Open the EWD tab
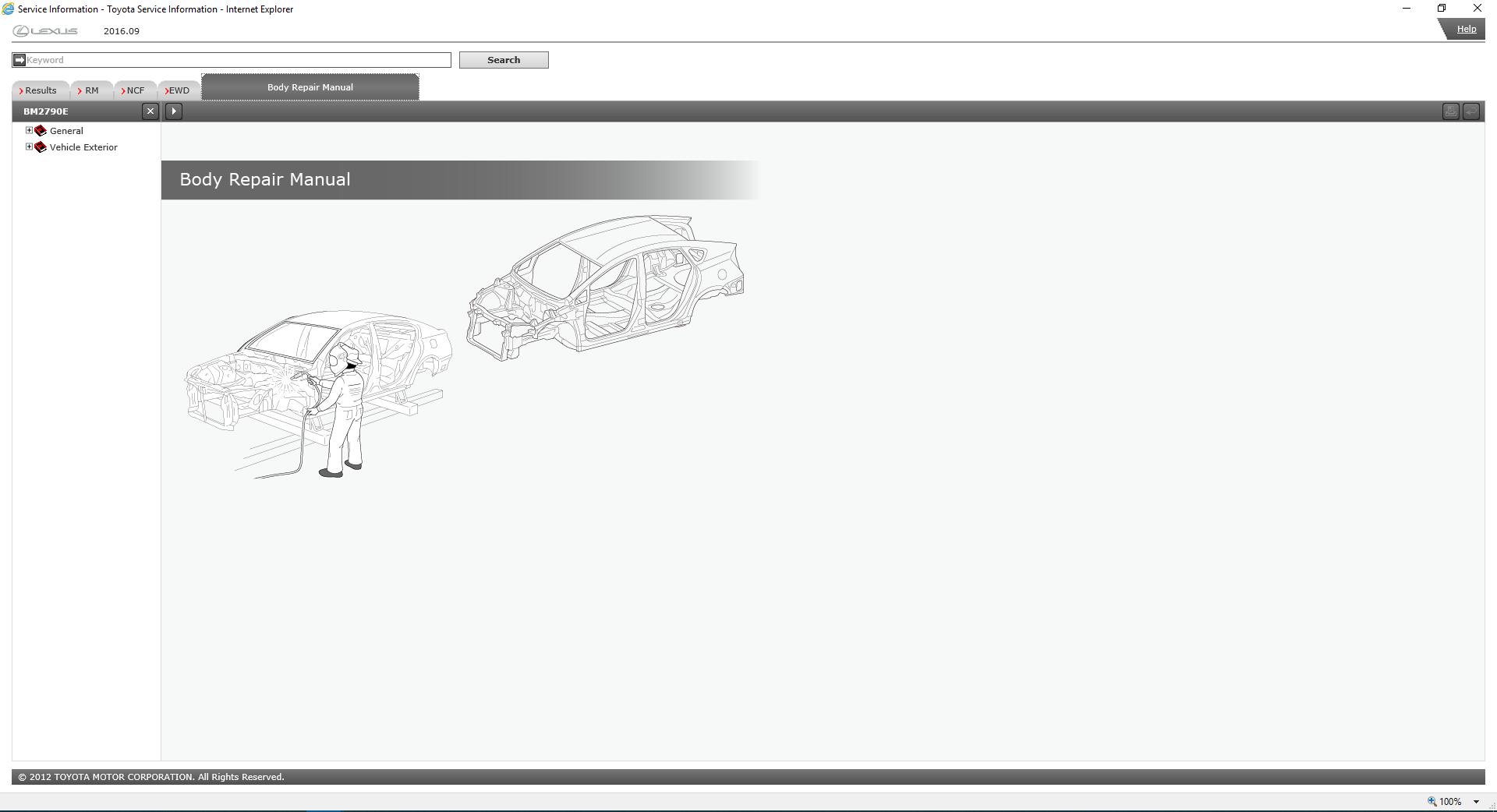Image resolution: width=1497 pixels, height=812 pixels. (179, 90)
